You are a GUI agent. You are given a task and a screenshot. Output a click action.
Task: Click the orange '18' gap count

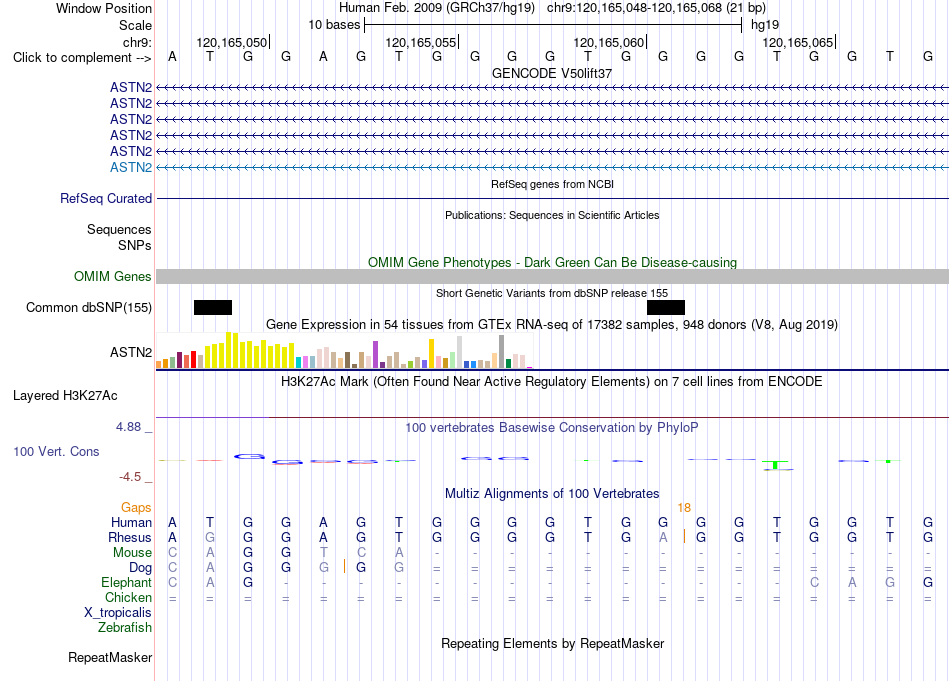(x=684, y=508)
